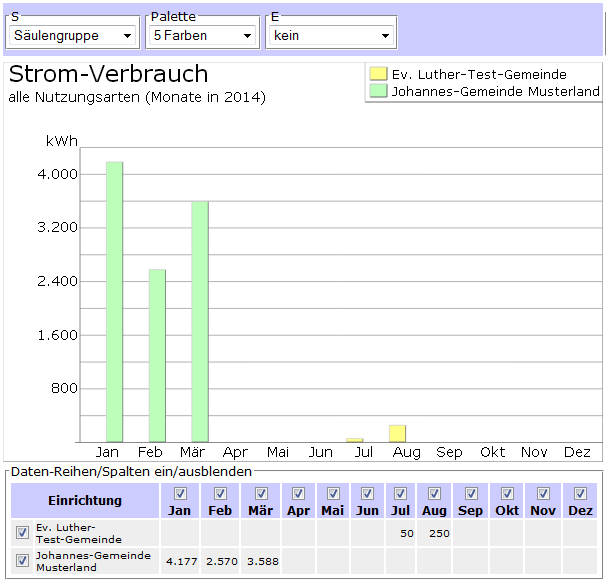606x582 pixels.
Task: Select the March bar in the chart
Action: 200,320
